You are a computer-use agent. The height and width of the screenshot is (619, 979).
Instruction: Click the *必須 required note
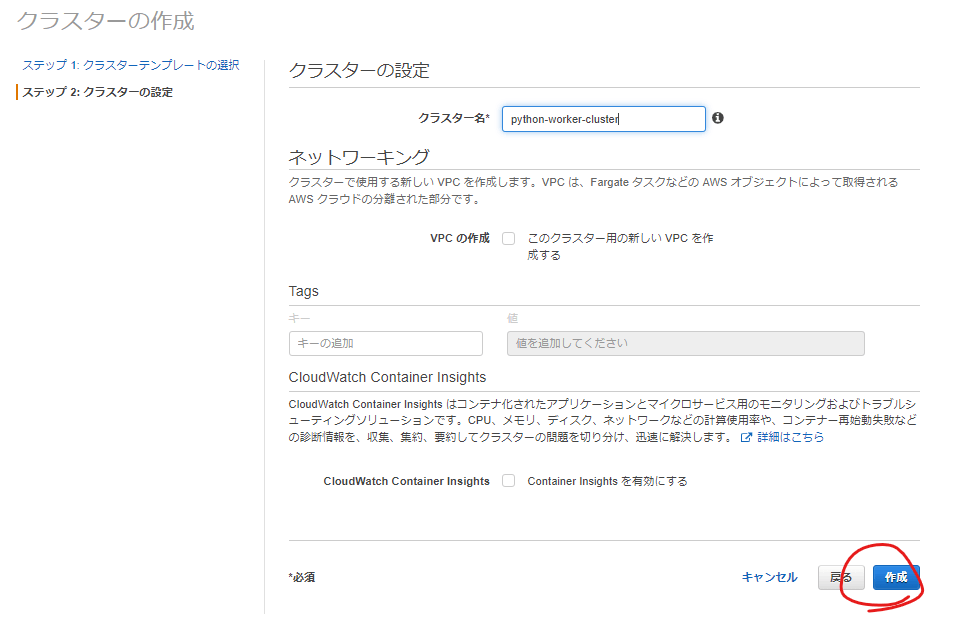302,577
